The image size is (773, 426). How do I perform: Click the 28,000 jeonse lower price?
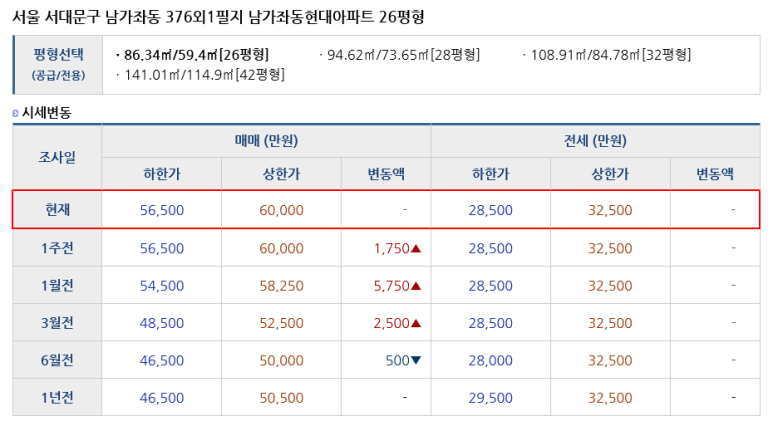[x=491, y=360]
